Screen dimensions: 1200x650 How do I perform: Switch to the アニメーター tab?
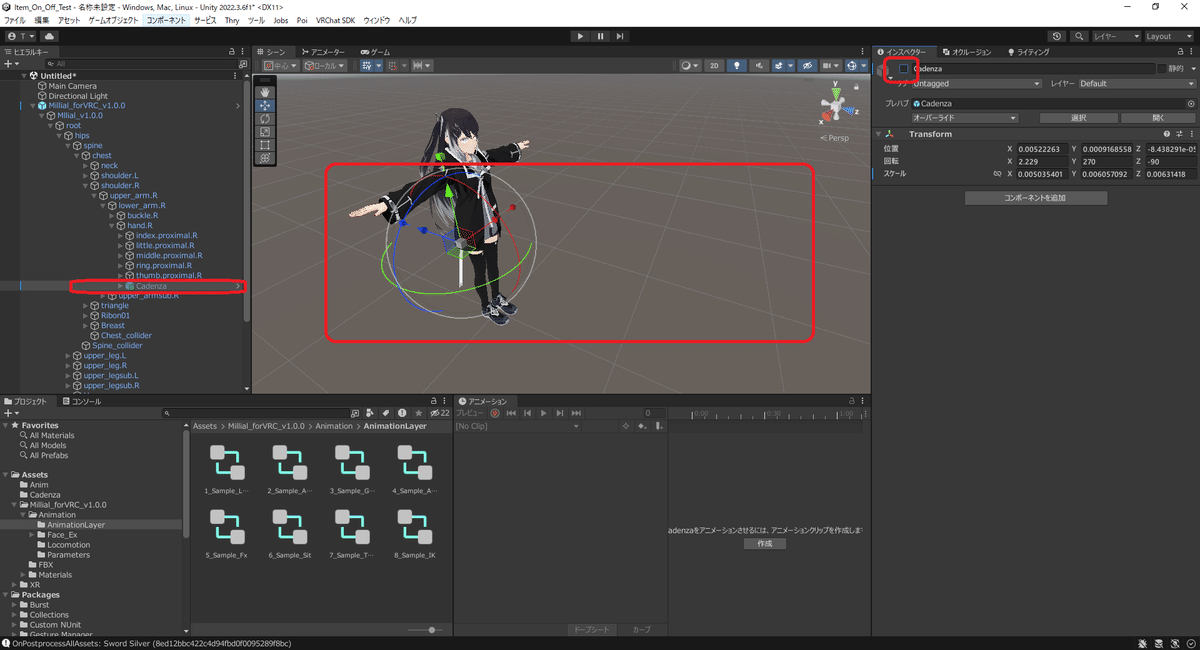tap(323, 52)
